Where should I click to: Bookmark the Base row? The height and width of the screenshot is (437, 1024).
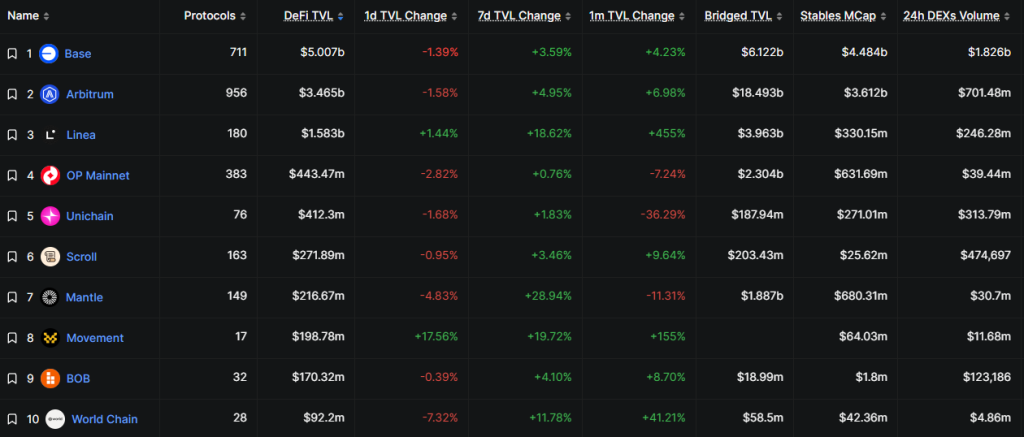pyautogui.click(x=12, y=53)
